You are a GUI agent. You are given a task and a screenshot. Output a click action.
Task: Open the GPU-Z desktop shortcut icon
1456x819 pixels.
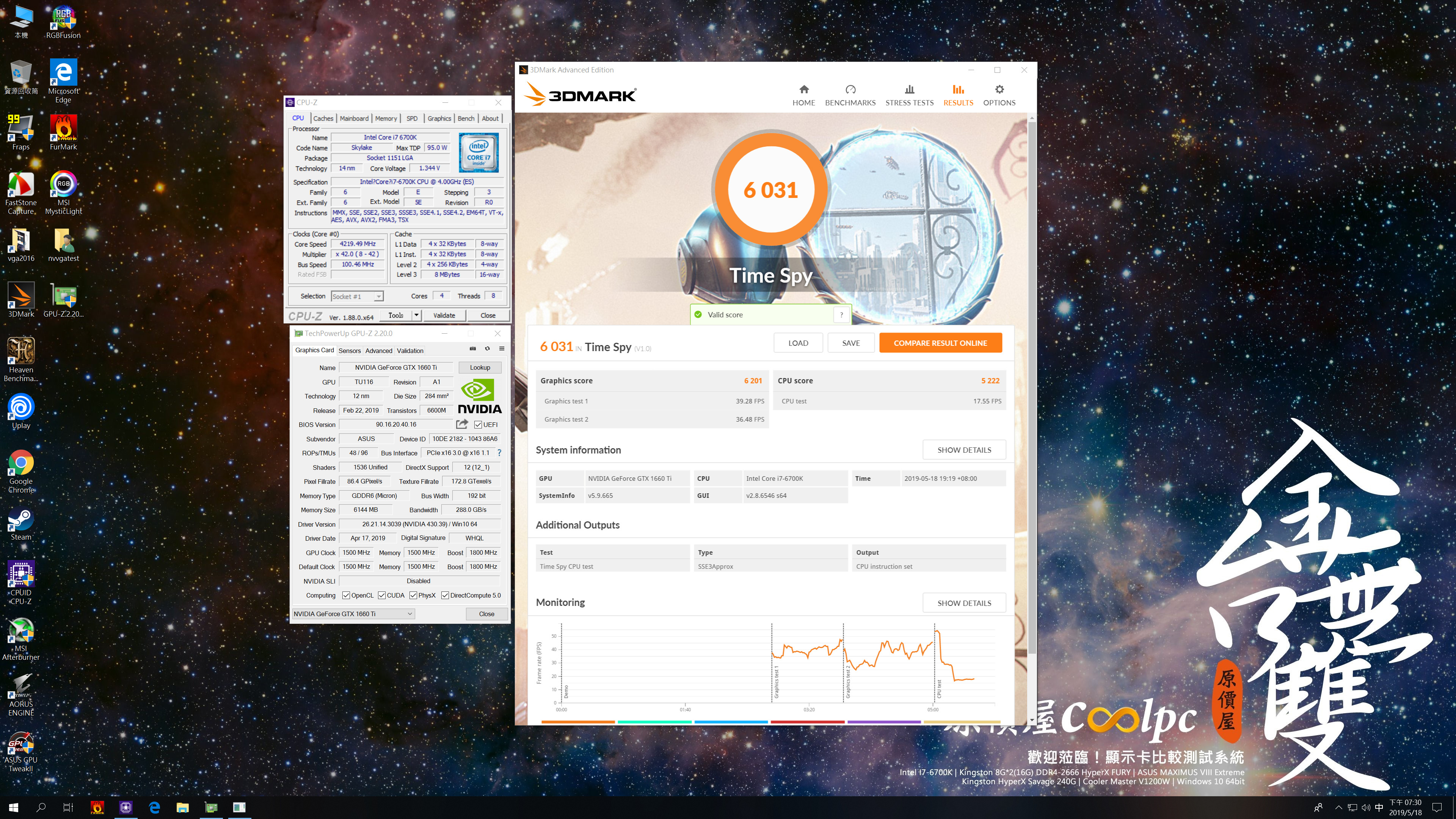point(63,300)
